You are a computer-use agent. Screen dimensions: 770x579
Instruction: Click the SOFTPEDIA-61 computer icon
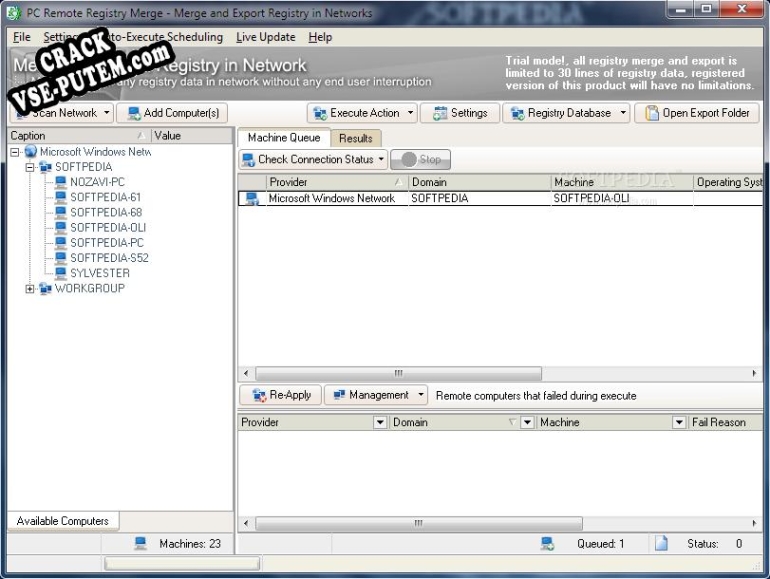click(61, 197)
